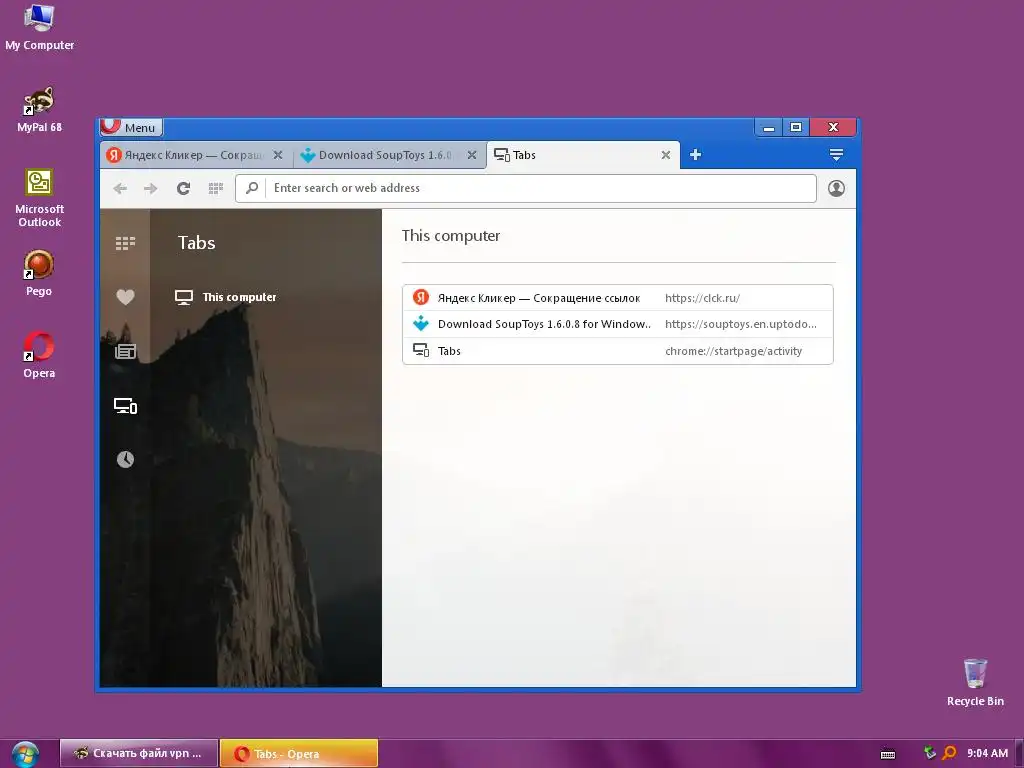This screenshot has height=768, width=1024.
Task: Open the Tabs row in the list
Action: [x=618, y=351]
